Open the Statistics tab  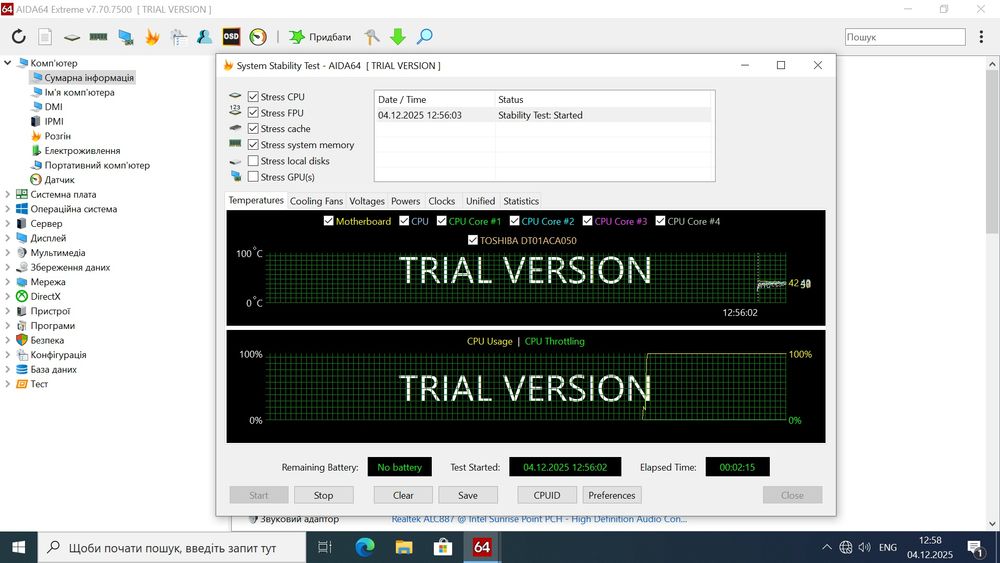[x=521, y=201]
